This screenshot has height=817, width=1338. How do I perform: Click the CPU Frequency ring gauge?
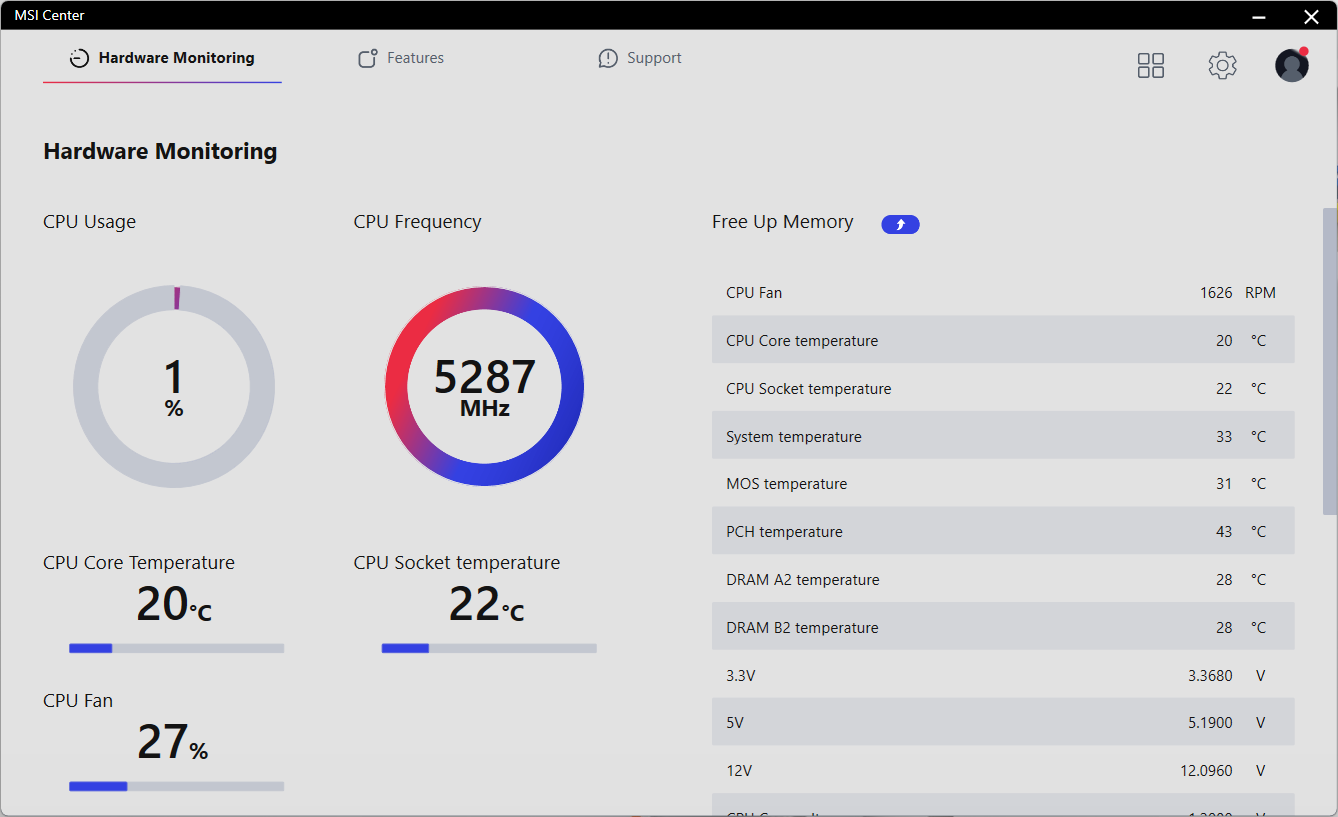[485, 386]
